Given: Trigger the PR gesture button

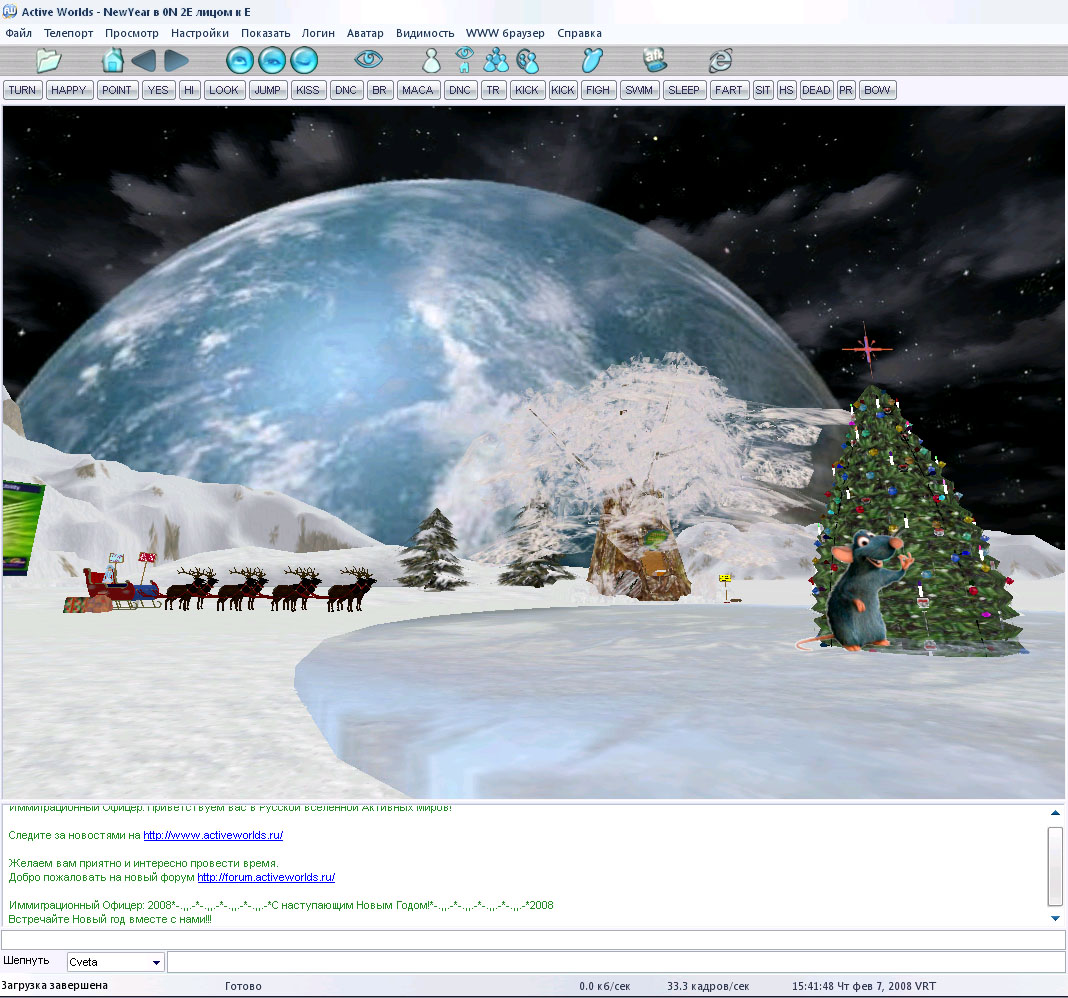Looking at the screenshot, I should point(847,90).
